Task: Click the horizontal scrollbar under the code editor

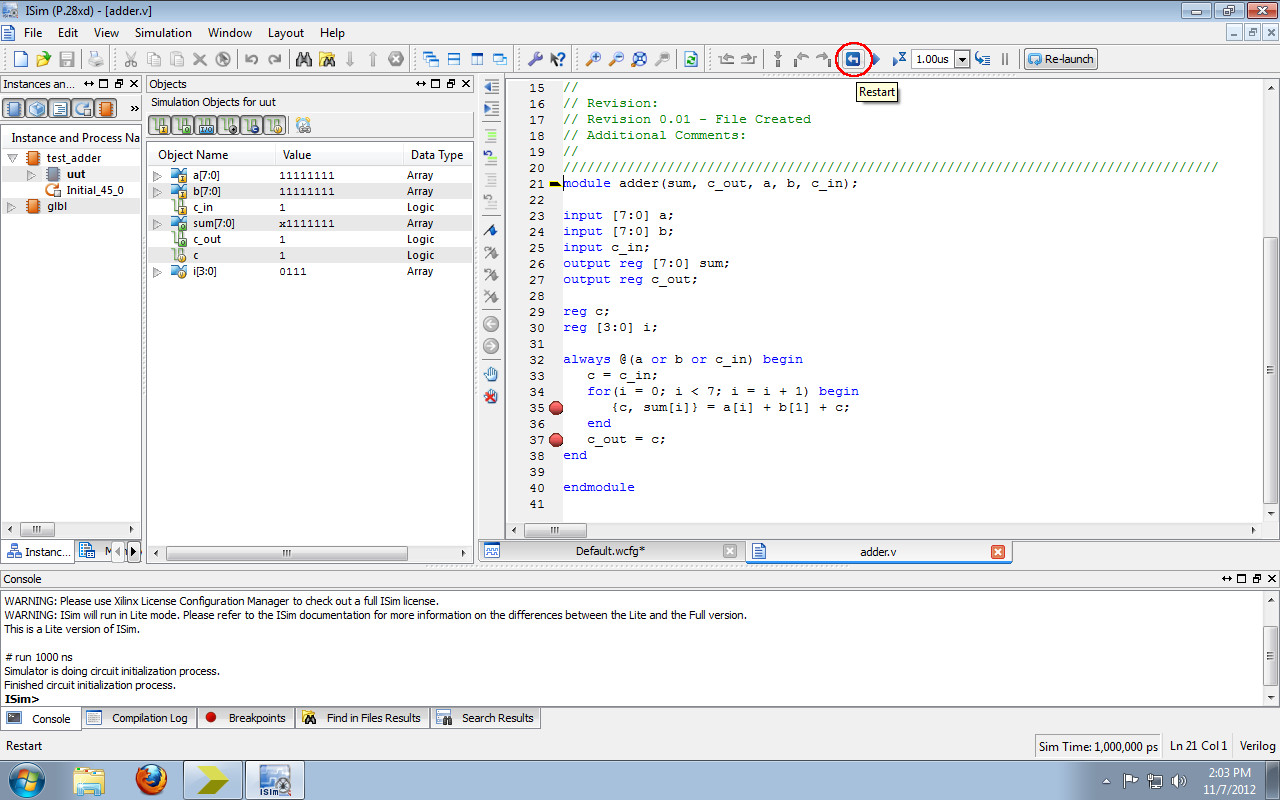Action: [x=556, y=530]
